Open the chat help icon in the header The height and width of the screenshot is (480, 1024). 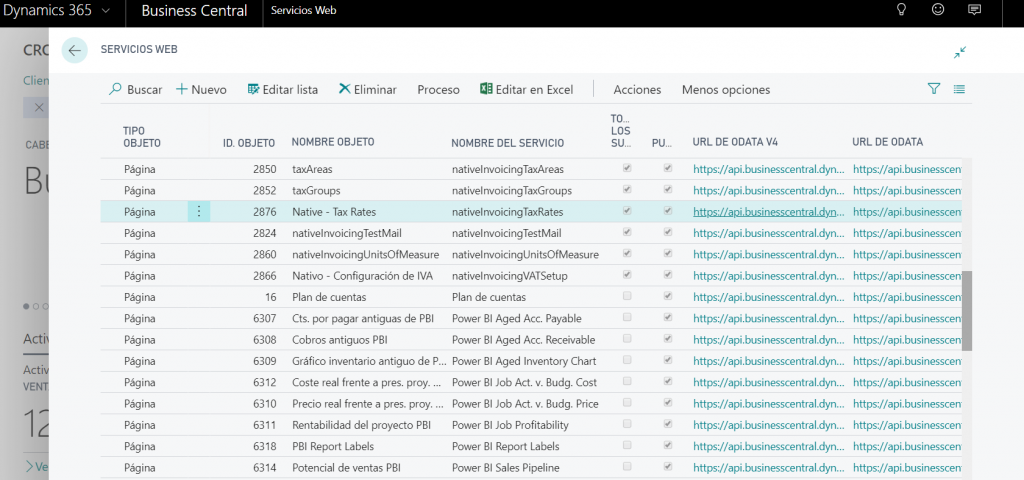coord(975,10)
